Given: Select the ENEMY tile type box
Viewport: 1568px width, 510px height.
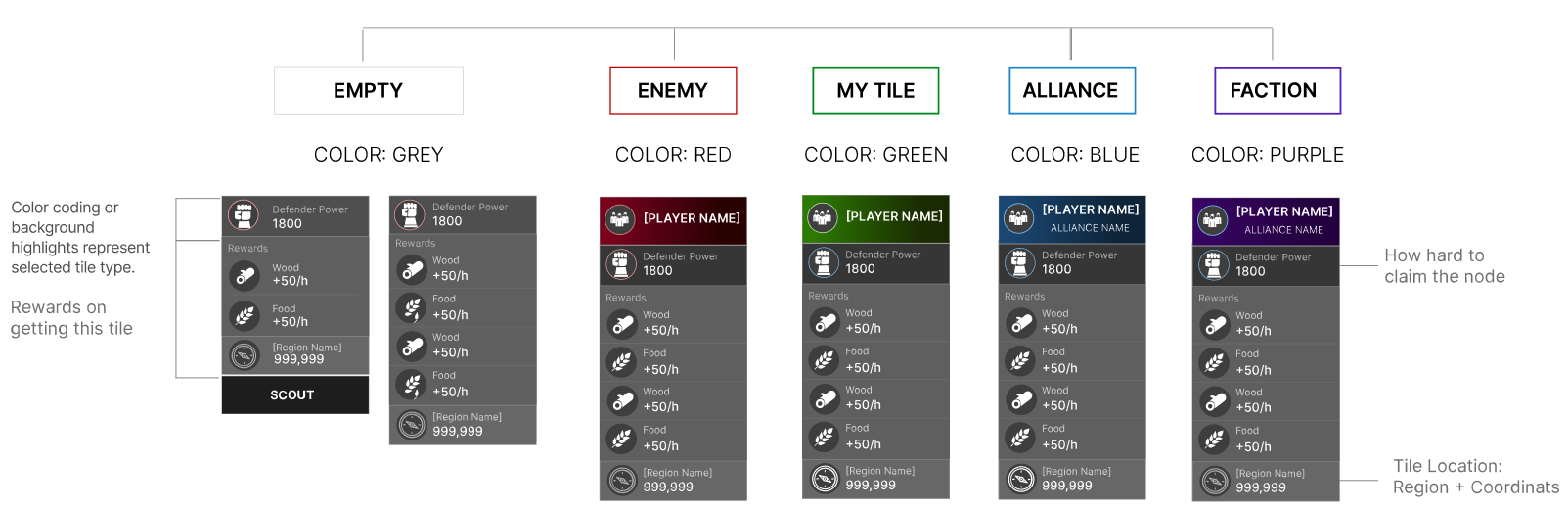Looking at the screenshot, I should (673, 90).
